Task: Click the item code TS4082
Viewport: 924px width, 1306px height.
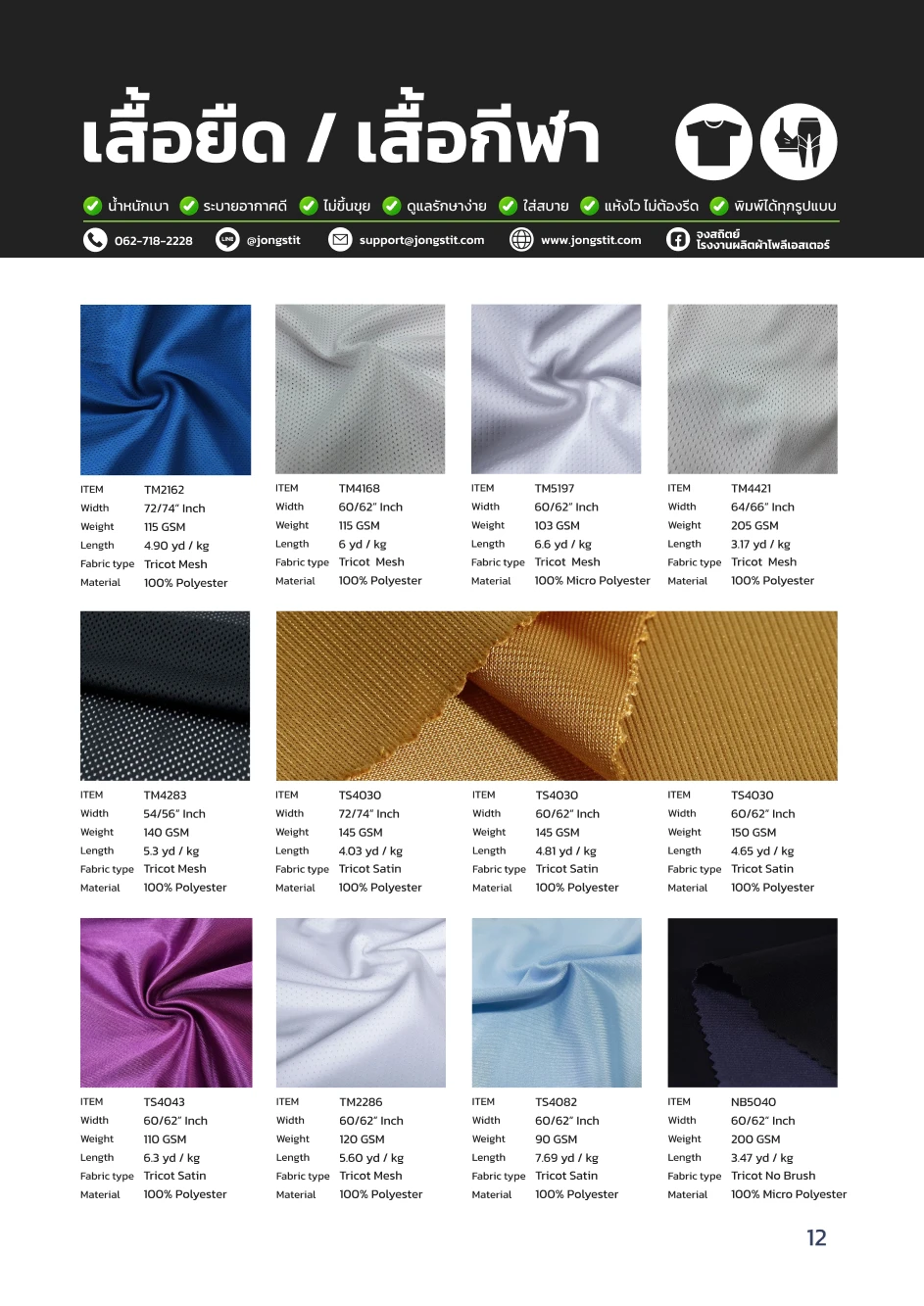Action: (557, 1102)
